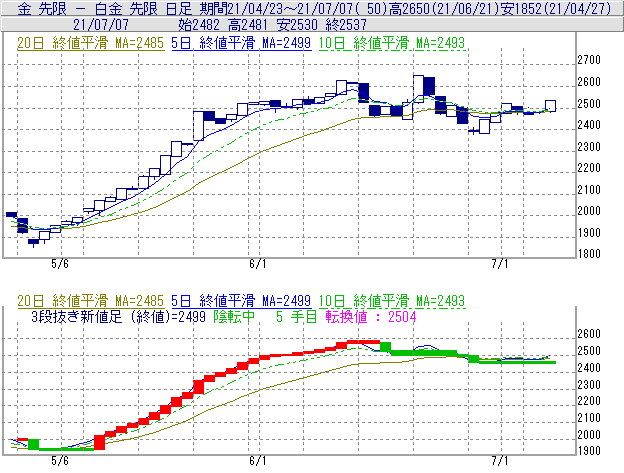
Task: Click the magenta '転換値 : 2504' text
Action: [x=371, y=317]
